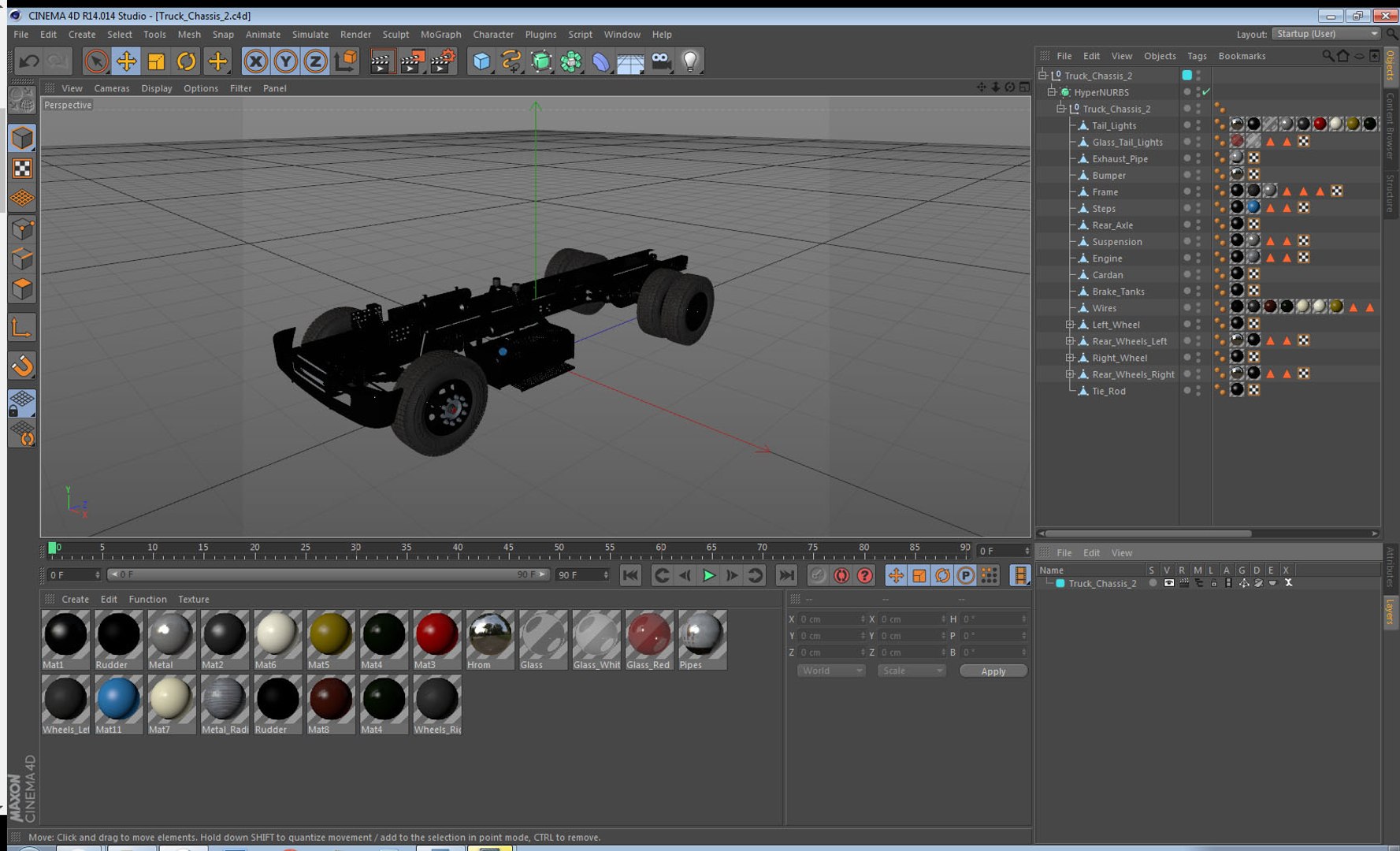The height and width of the screenshot is (851, 1400).
Task: Add a light object with bulb icon
Action: click(x=690, y=61)
